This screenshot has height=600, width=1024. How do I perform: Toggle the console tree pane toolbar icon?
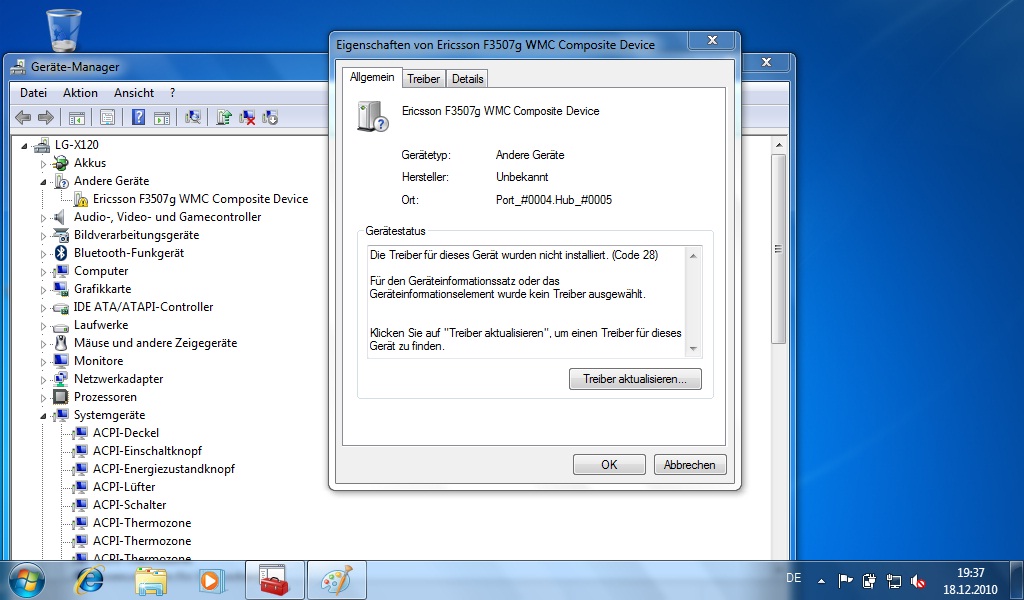point(76,118)
